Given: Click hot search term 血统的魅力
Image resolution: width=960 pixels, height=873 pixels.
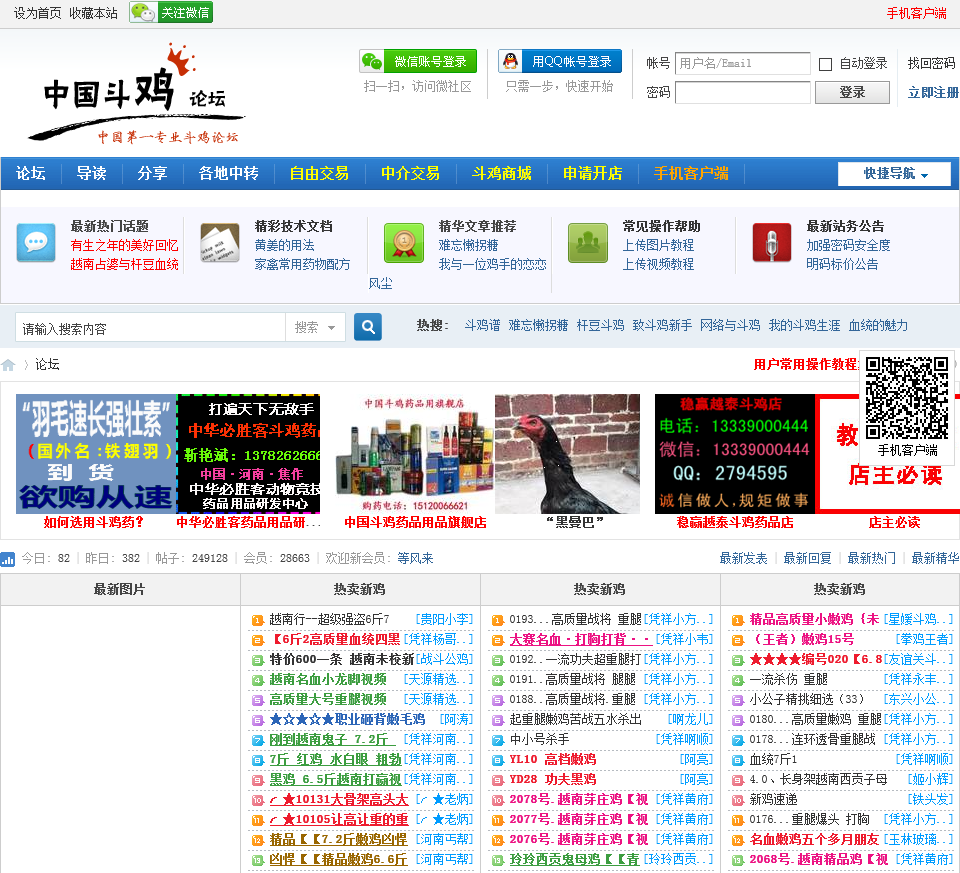Looking at the screenshot, I should [x=878, y=326].
